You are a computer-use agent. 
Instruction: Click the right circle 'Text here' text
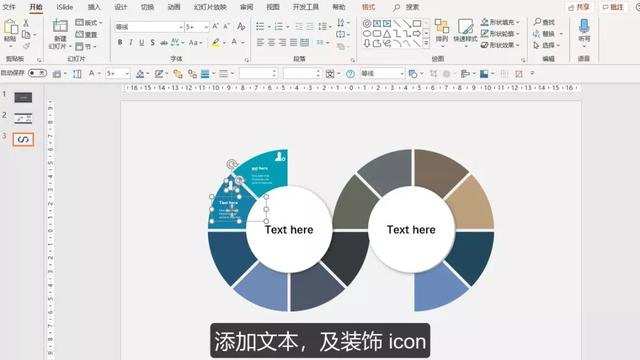[x=411, y=230]
